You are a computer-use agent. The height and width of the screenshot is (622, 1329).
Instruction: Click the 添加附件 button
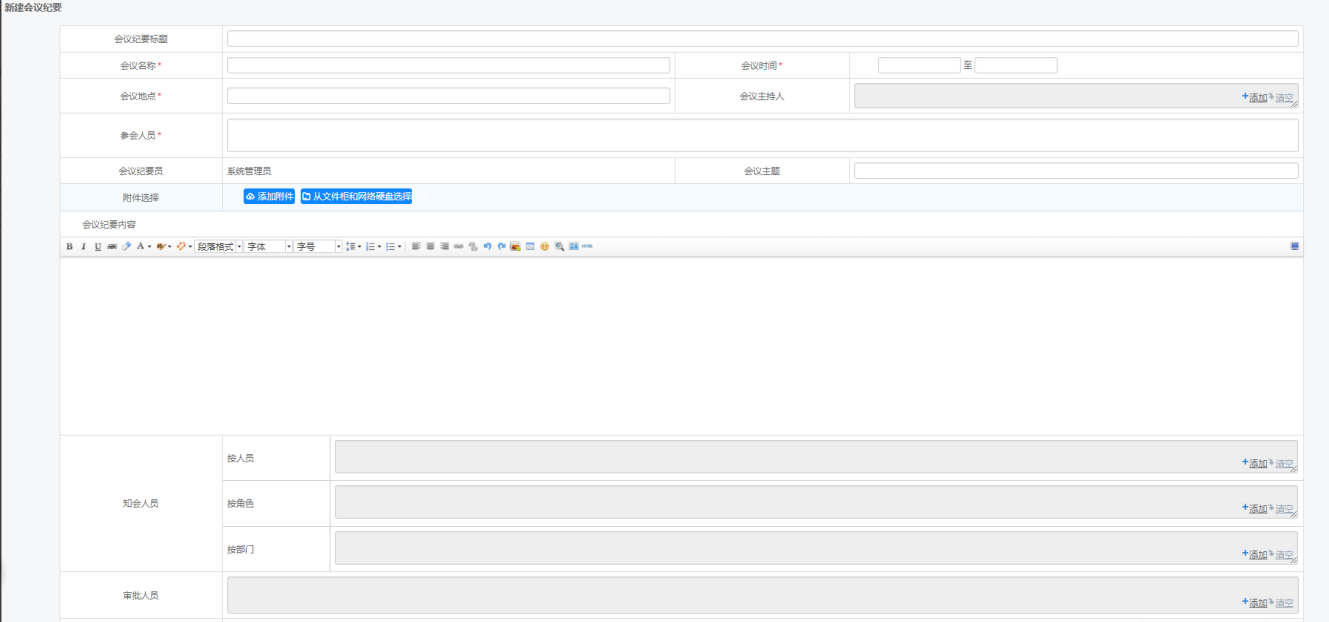click(x=269, y=197)
